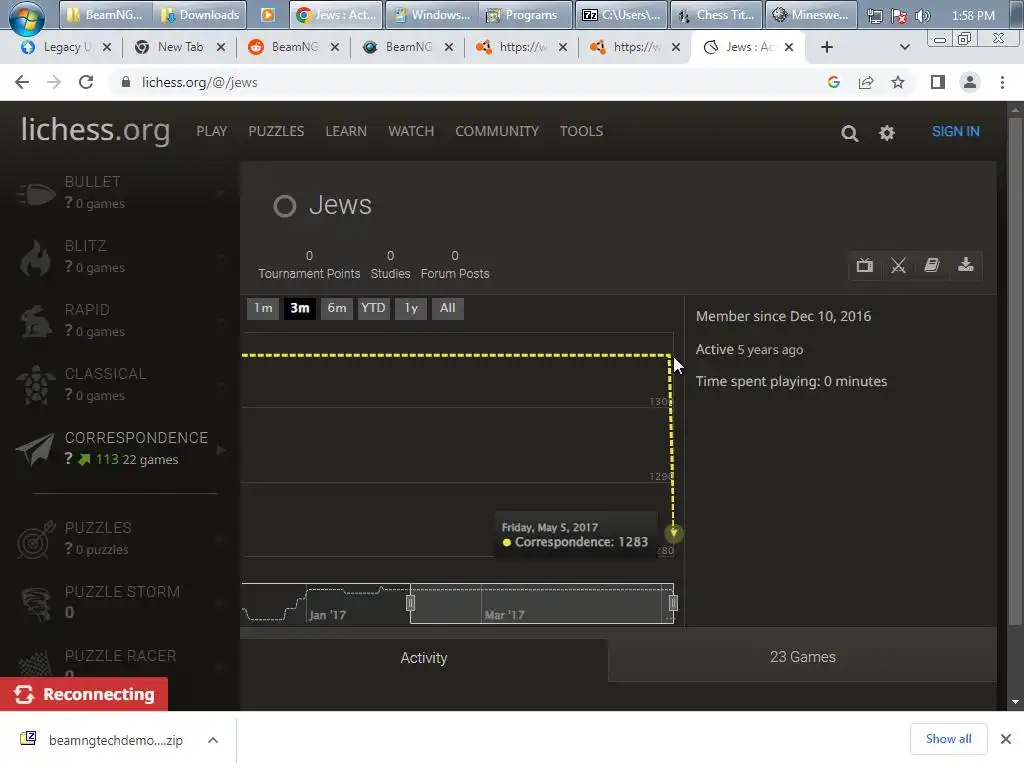Click Show all downloads button
The height and width of the screenshot is (768, 1024).
point(948,739)
